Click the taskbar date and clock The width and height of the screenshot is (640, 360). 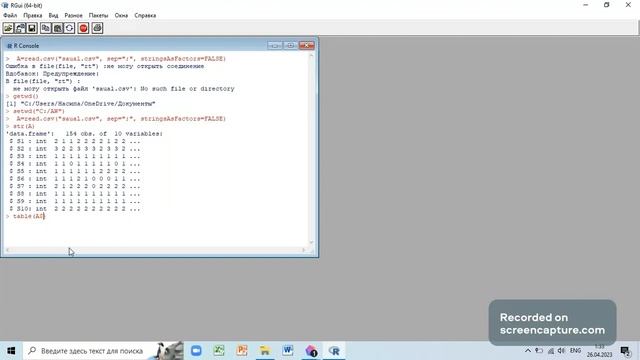click(600, 351)
